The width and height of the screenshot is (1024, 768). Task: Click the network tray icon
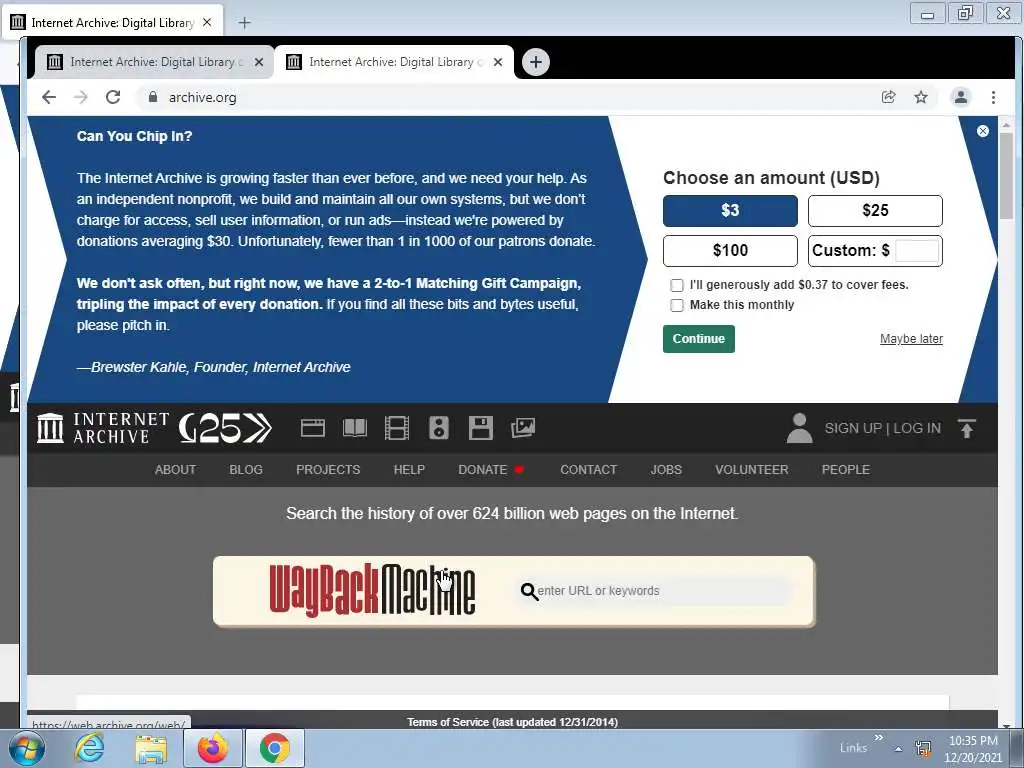pyautogui.click(x=923, y=749)
